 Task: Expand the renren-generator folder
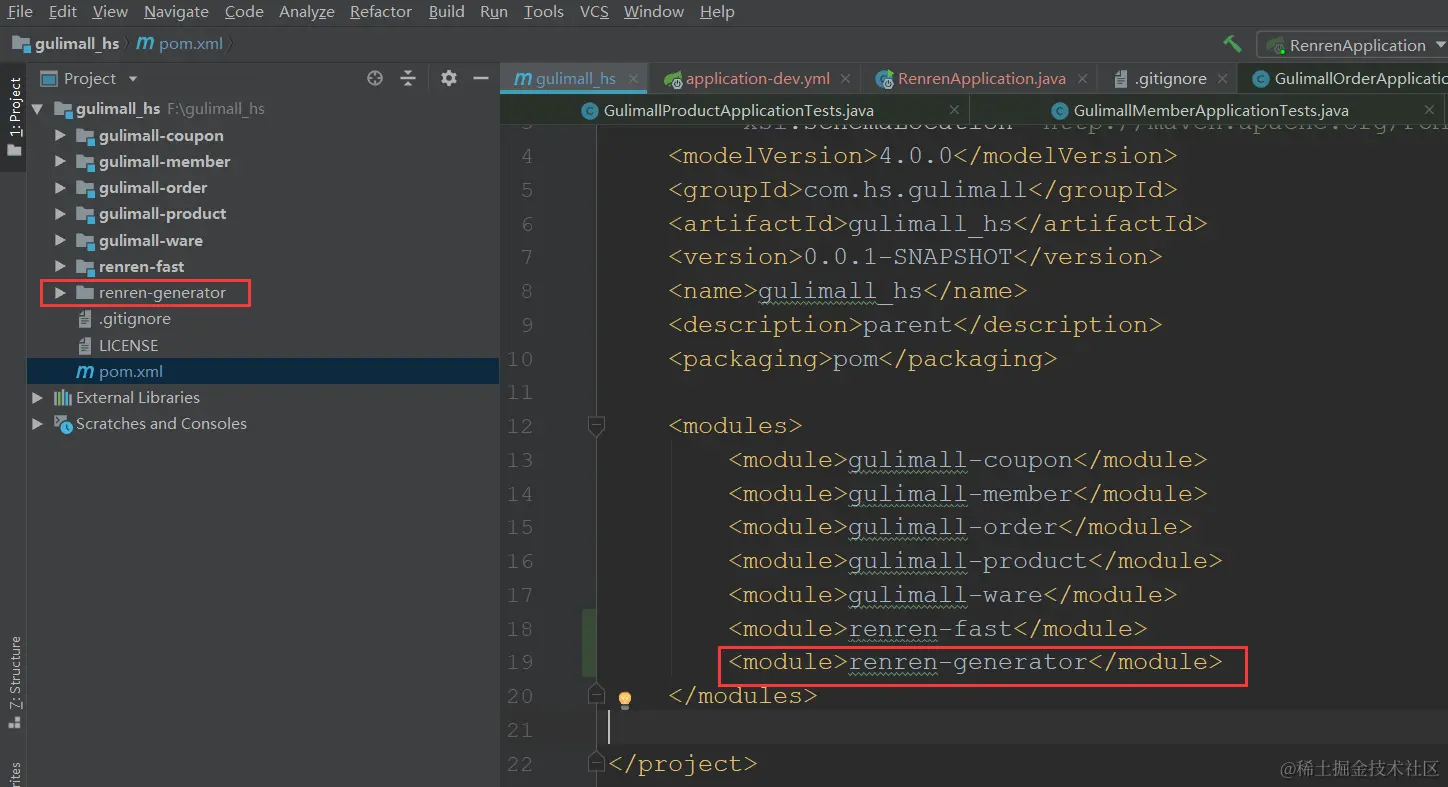tap(60, 292)
